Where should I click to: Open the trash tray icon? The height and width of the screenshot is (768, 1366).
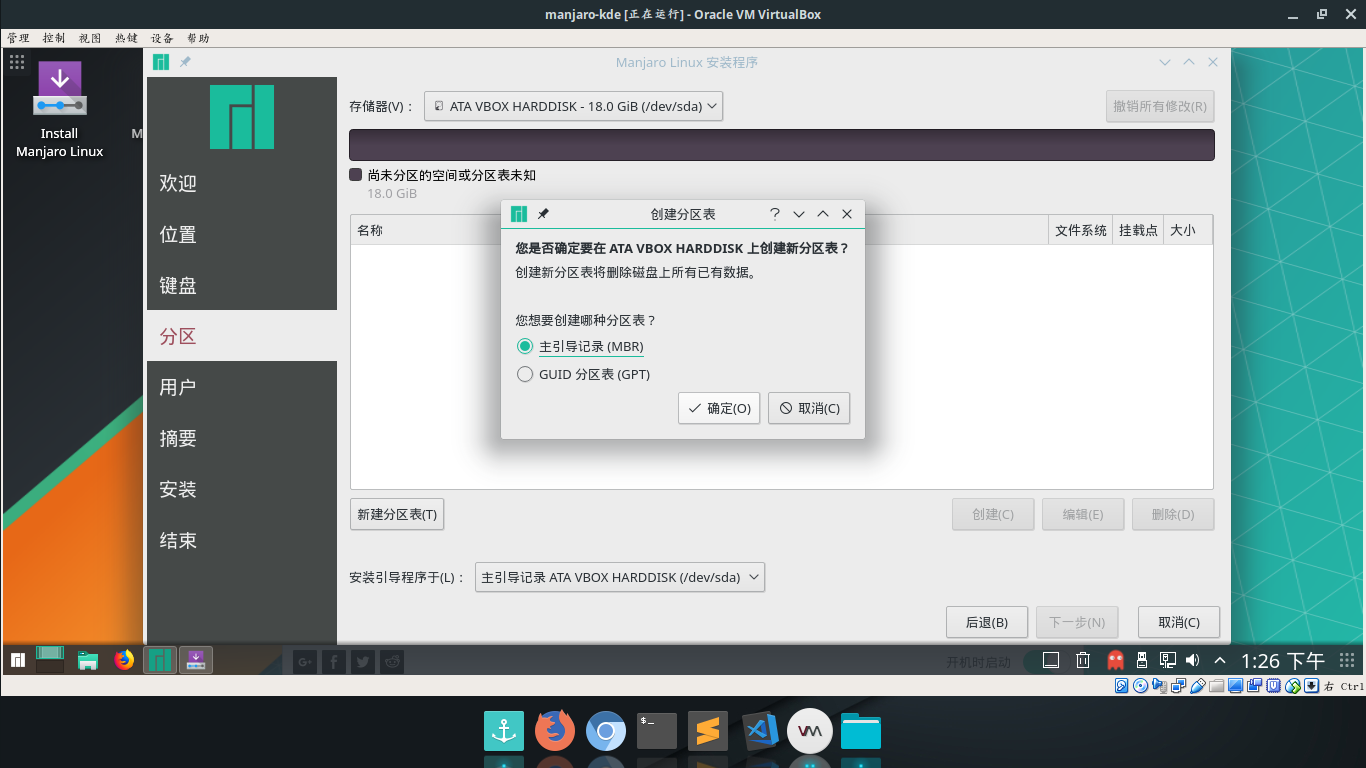(1083, 660)
